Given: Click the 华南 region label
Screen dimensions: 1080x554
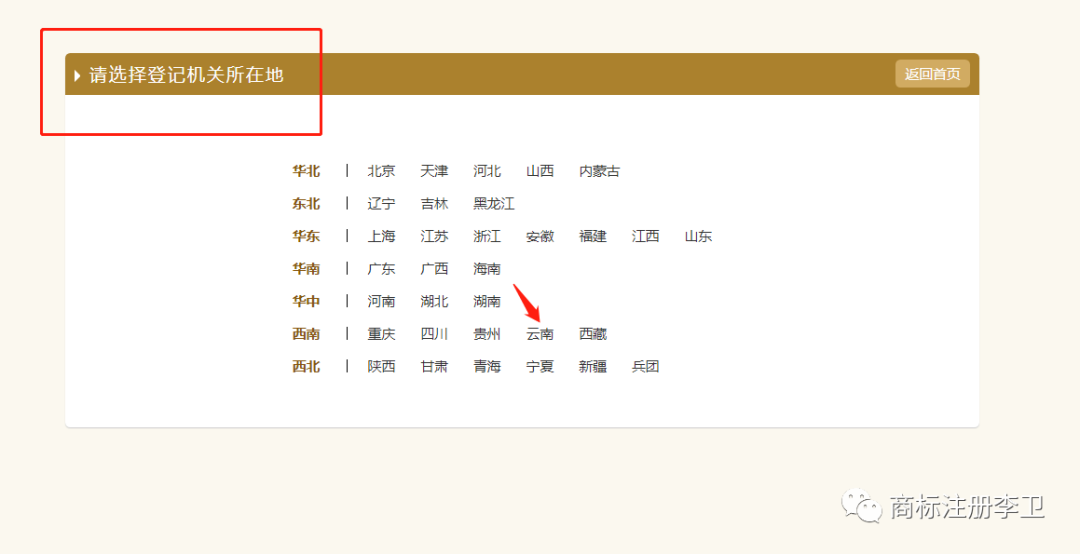Looking at the screenshot, I should pyautogui.click(x=306, y=269).
